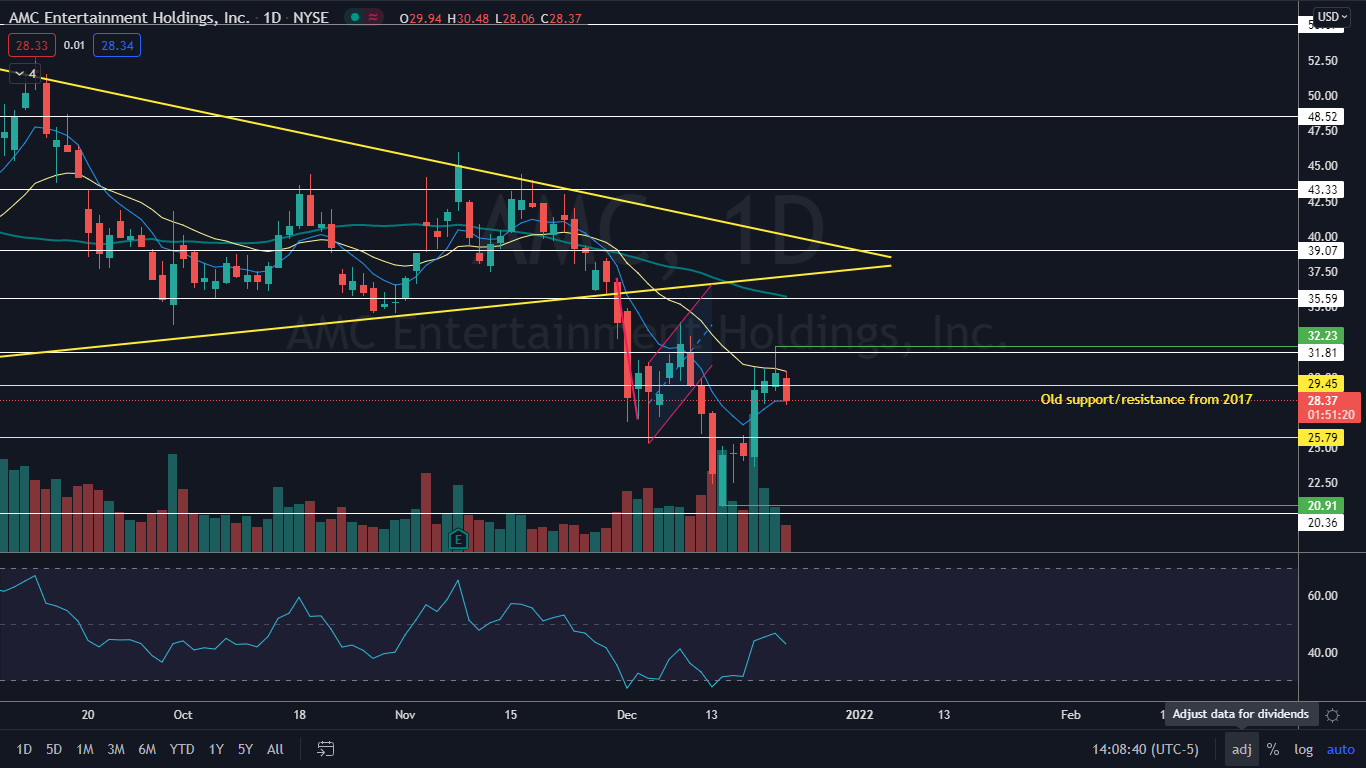1366x768 pixels.
Task: Click the spread value 0.01
Action: pyautogui.click(x=74, y=44)
